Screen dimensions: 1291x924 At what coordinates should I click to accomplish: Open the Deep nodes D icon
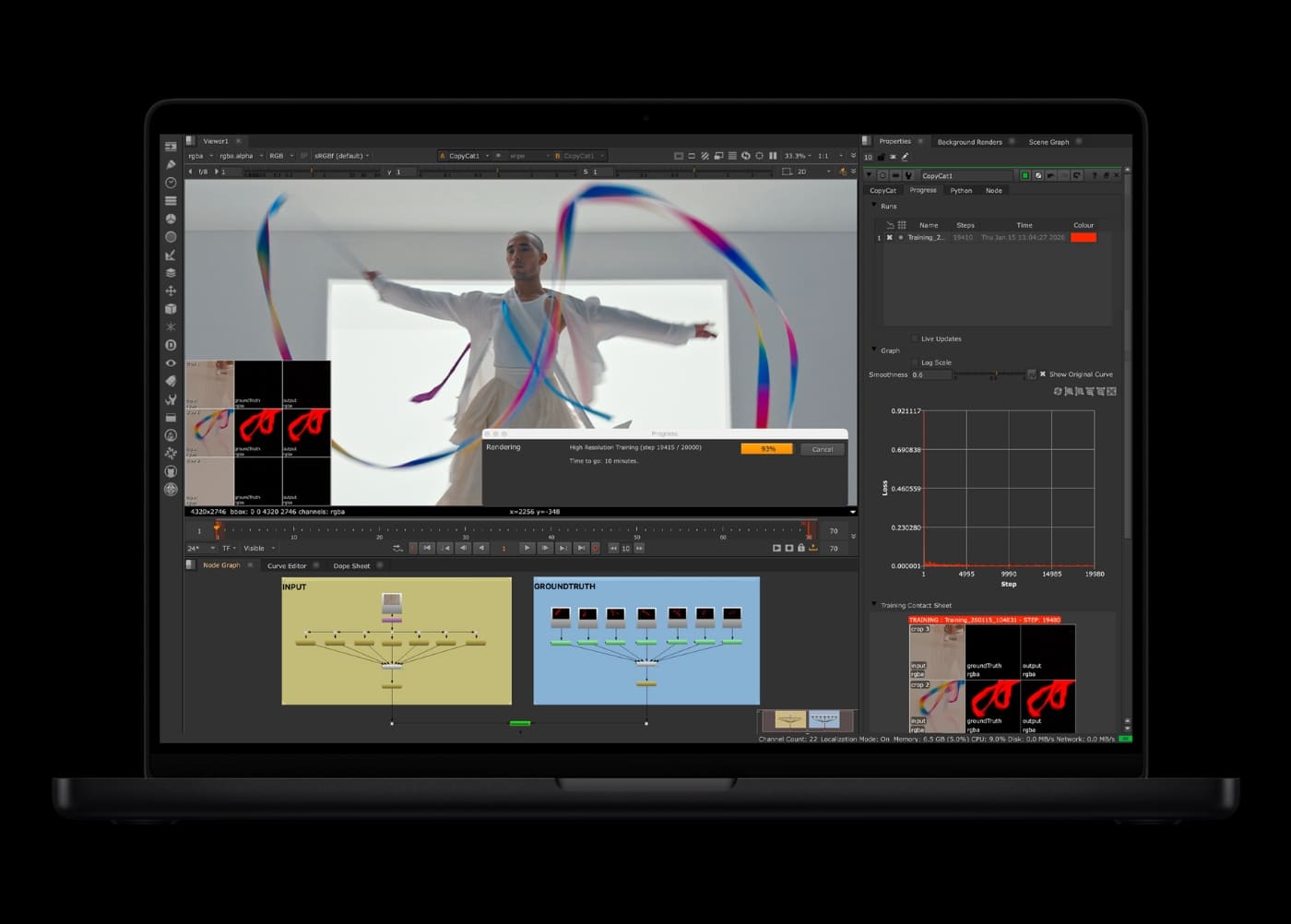171,345
